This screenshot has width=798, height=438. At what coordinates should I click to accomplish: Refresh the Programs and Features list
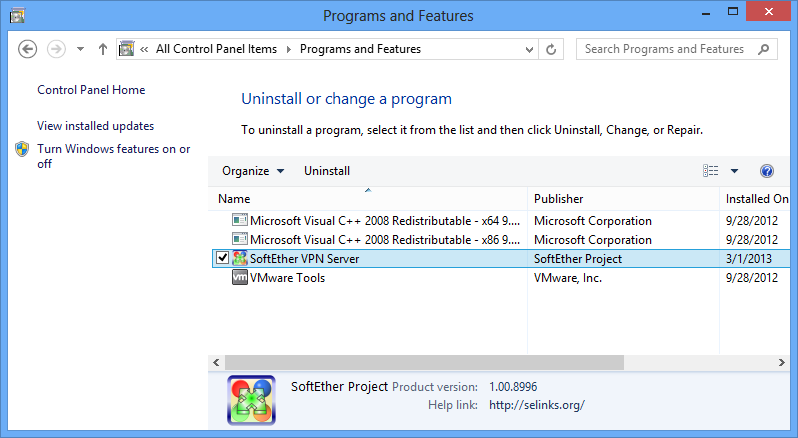pos(551,49)
